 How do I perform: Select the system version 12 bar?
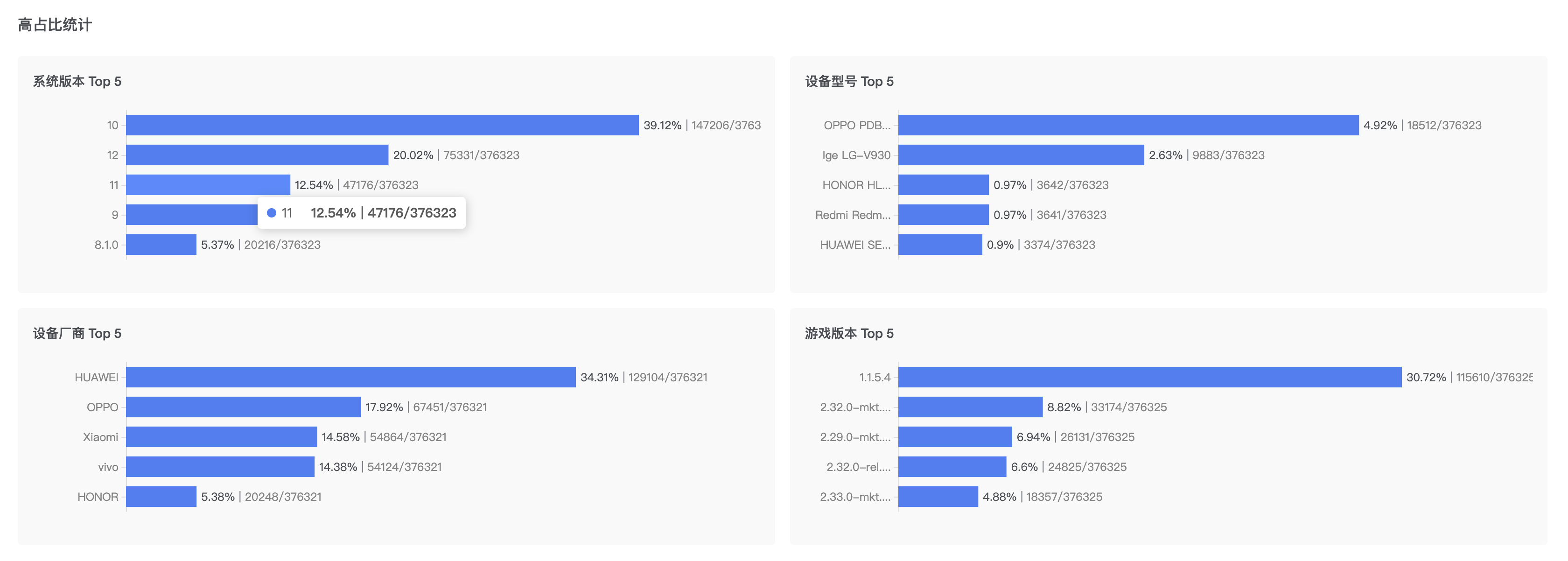257,154
